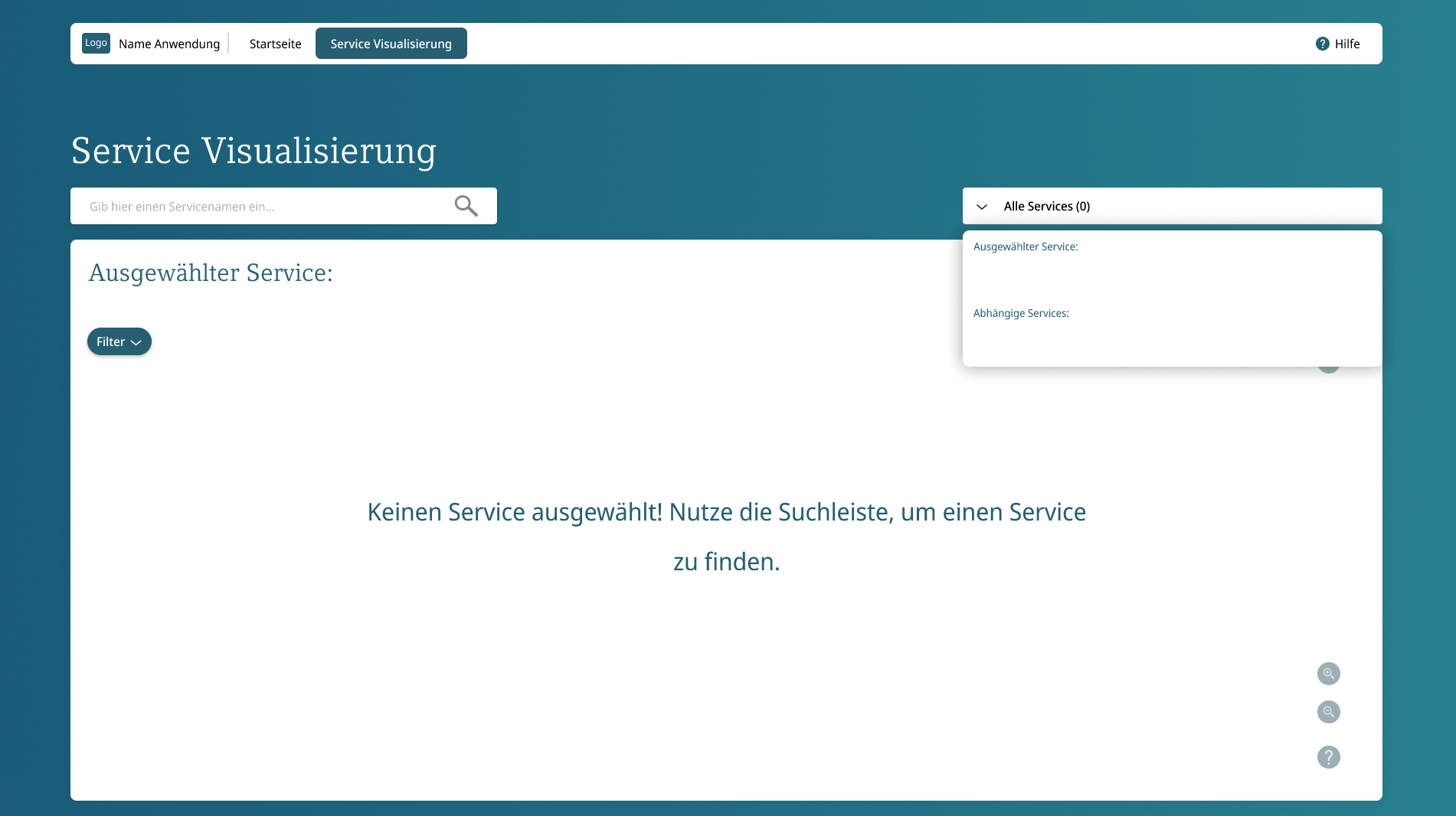Click the Logo badge in navbar
The width and height of the screenshot is (1456, 816).
click(x=96, y=43)
